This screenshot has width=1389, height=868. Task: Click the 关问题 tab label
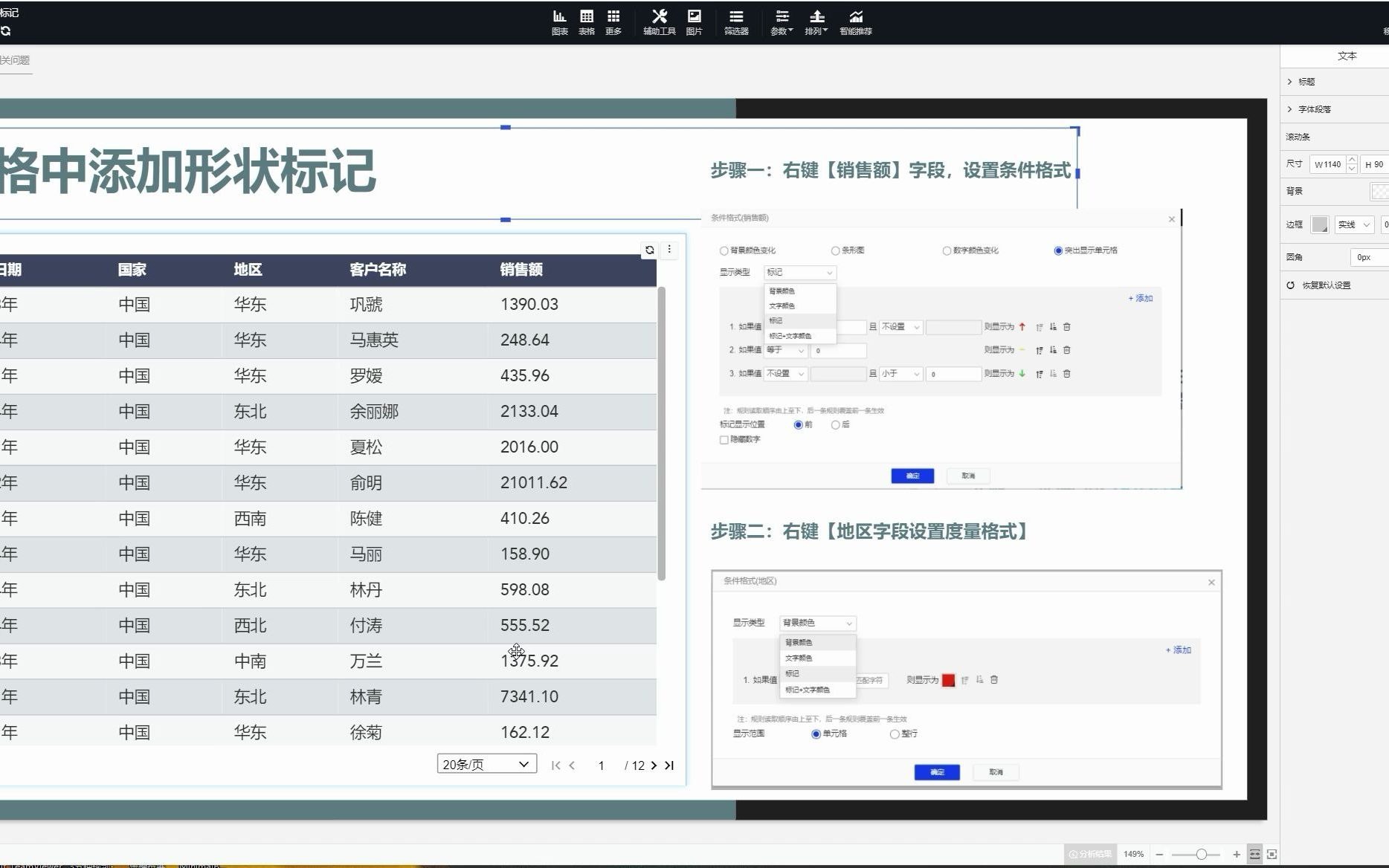15,60
